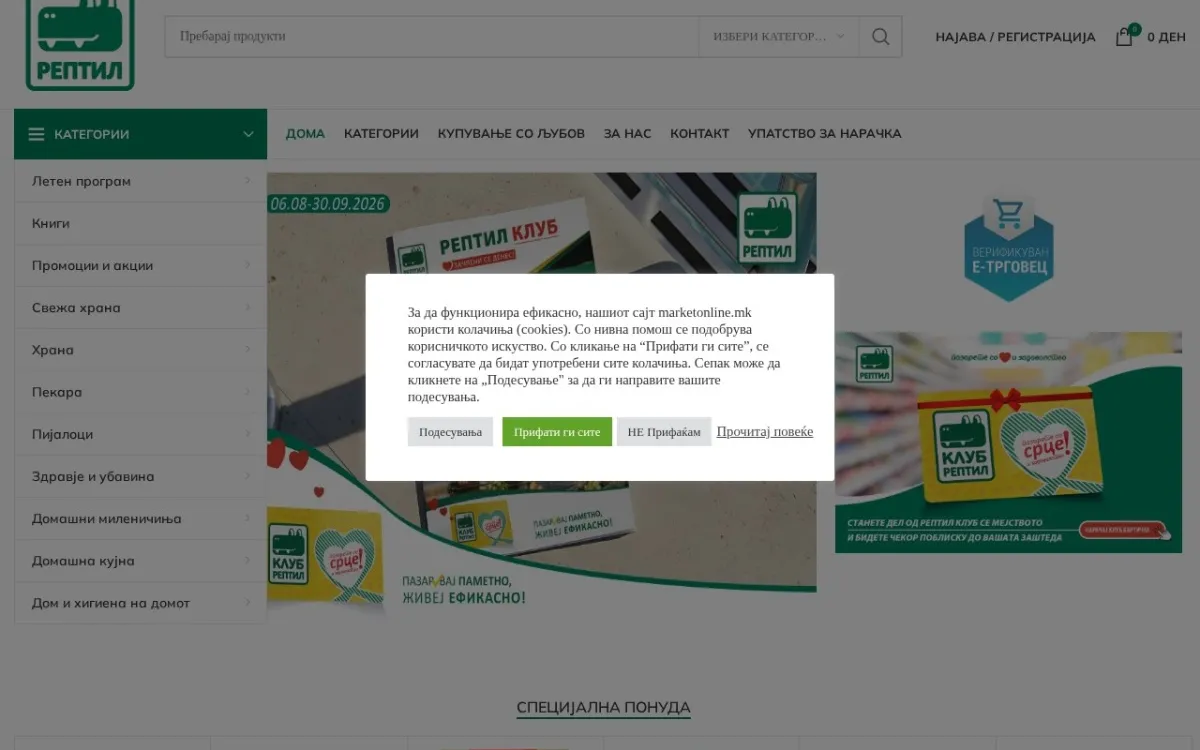Open the Клуб Рептил card banner

pyautogui.click(x=1008, y=442)
